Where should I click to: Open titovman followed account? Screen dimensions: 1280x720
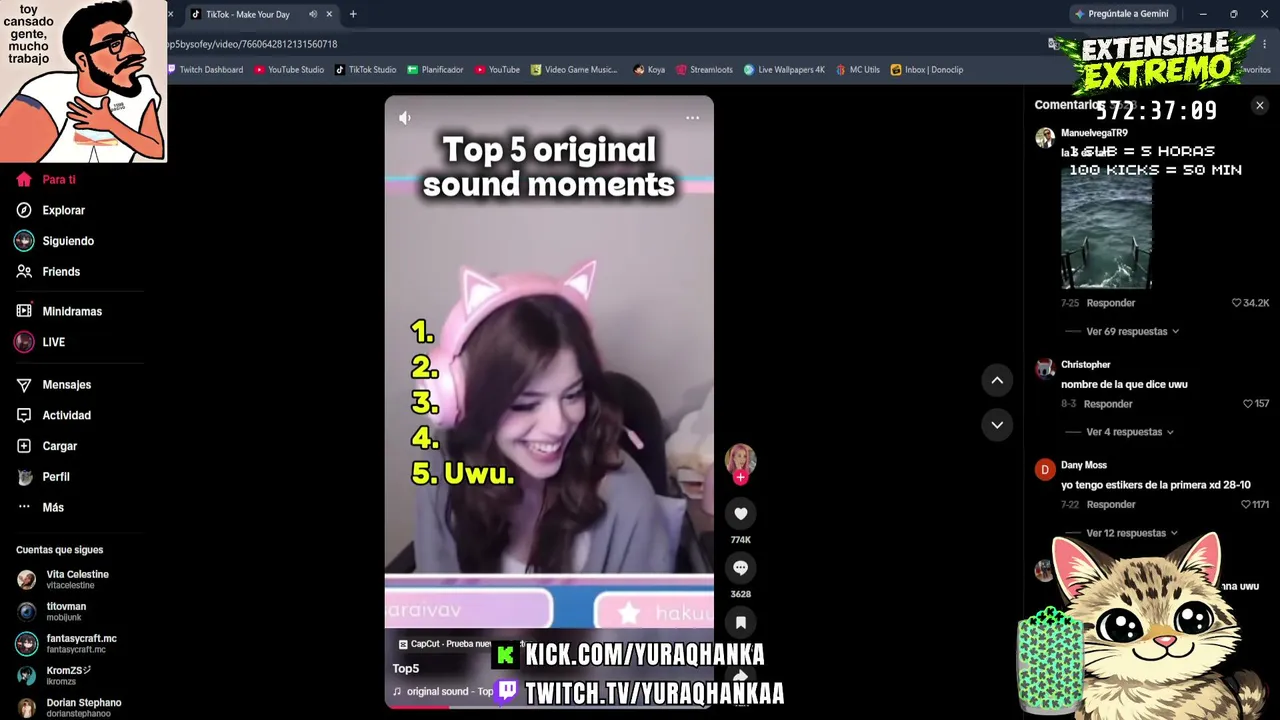(x=51, y=612)
